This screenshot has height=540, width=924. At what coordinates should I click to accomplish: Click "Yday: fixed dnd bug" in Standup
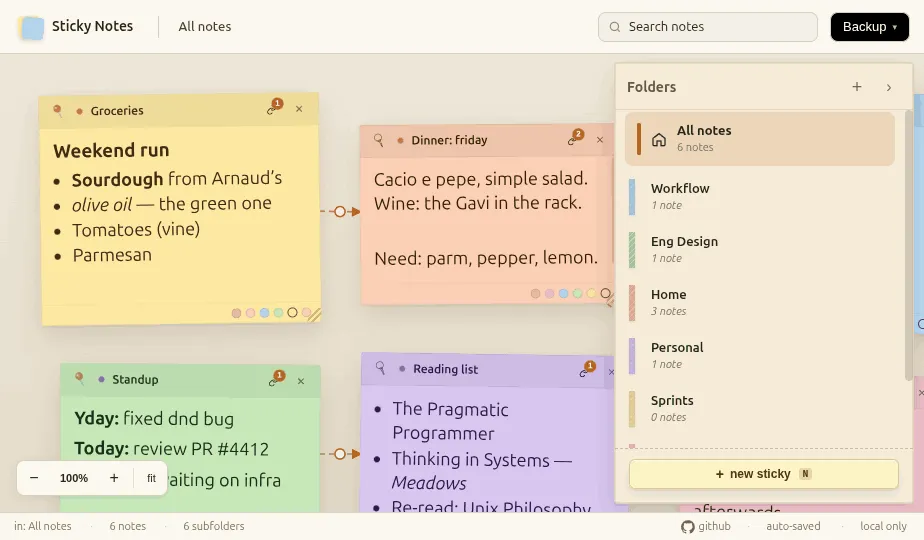pos(154,419)
